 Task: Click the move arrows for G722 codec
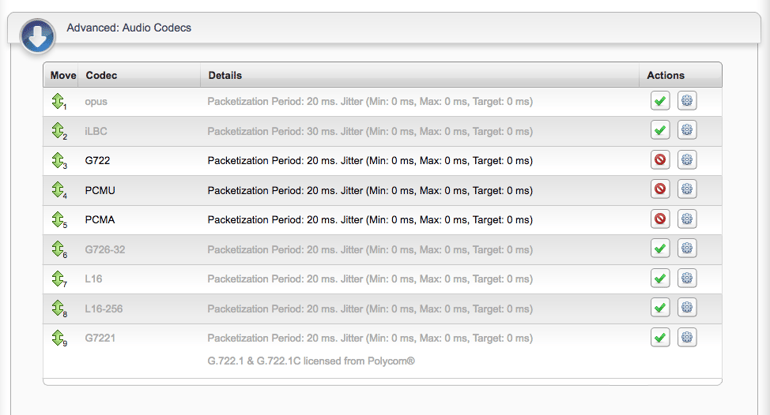tap(58, 160)
